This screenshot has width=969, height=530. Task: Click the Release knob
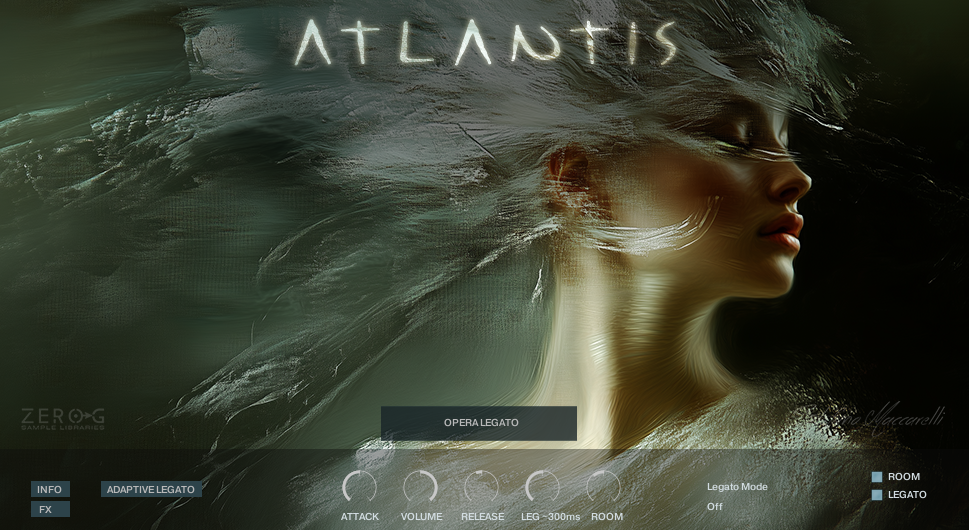point(482,488)
